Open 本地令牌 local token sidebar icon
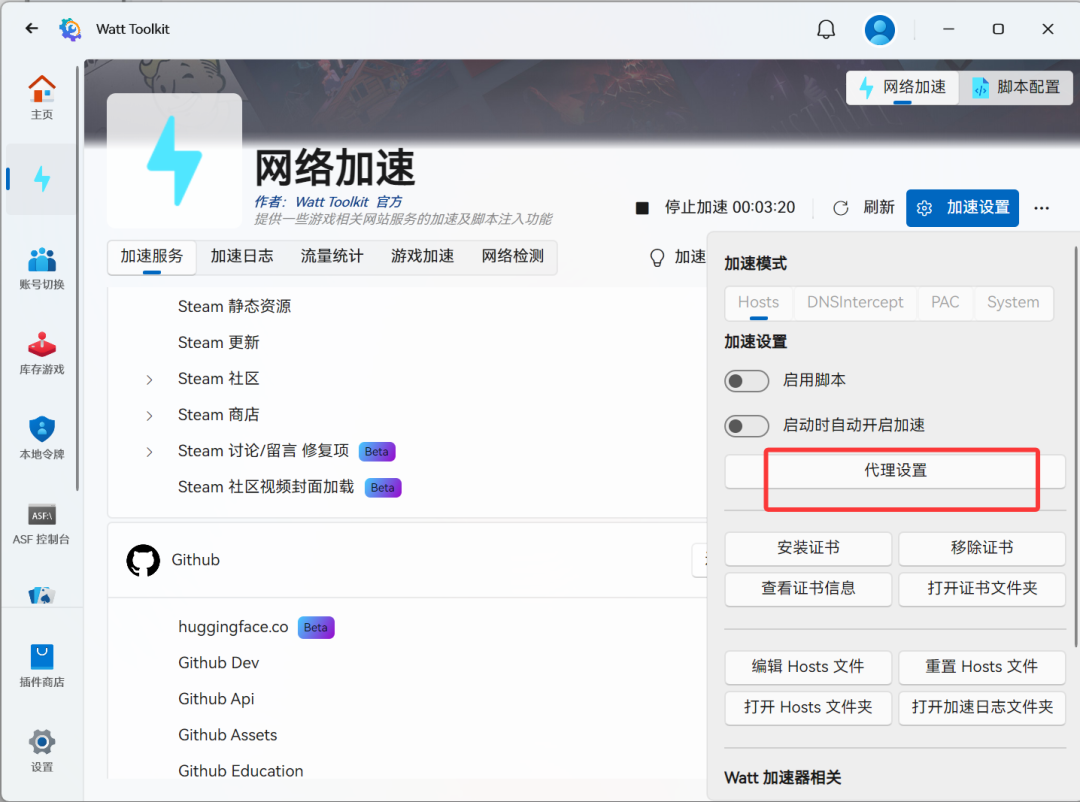This screenshot has width=1080, height=802. click(x=42, y=438)
